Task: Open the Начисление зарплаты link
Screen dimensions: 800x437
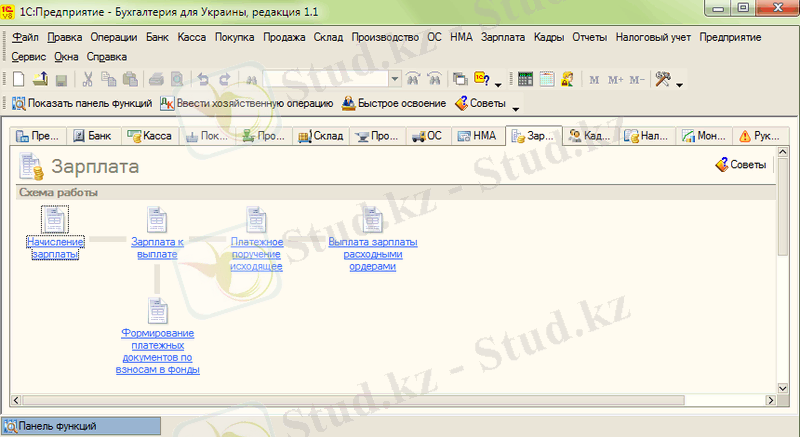Action: pos(55,248)
